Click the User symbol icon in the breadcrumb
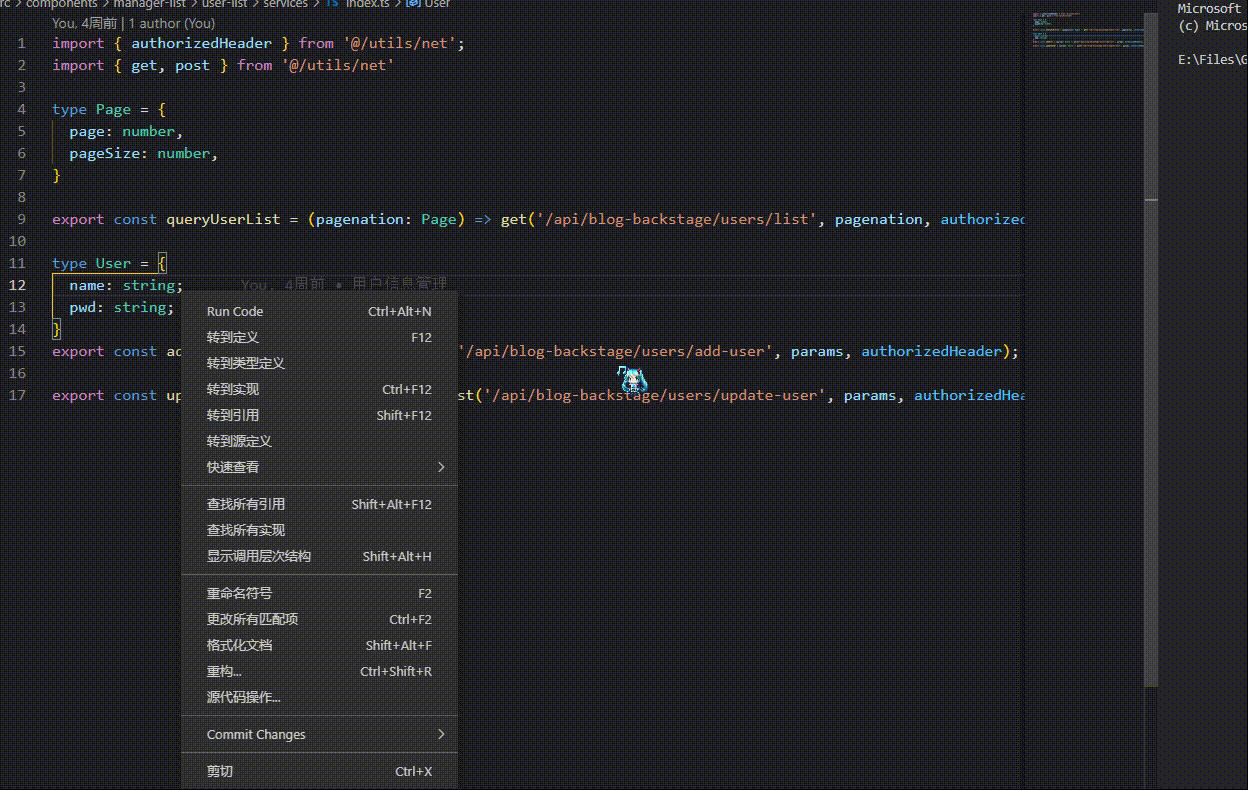Image resolution: width=1248 pixels, height=790 pixels. [x=410, y=4]
